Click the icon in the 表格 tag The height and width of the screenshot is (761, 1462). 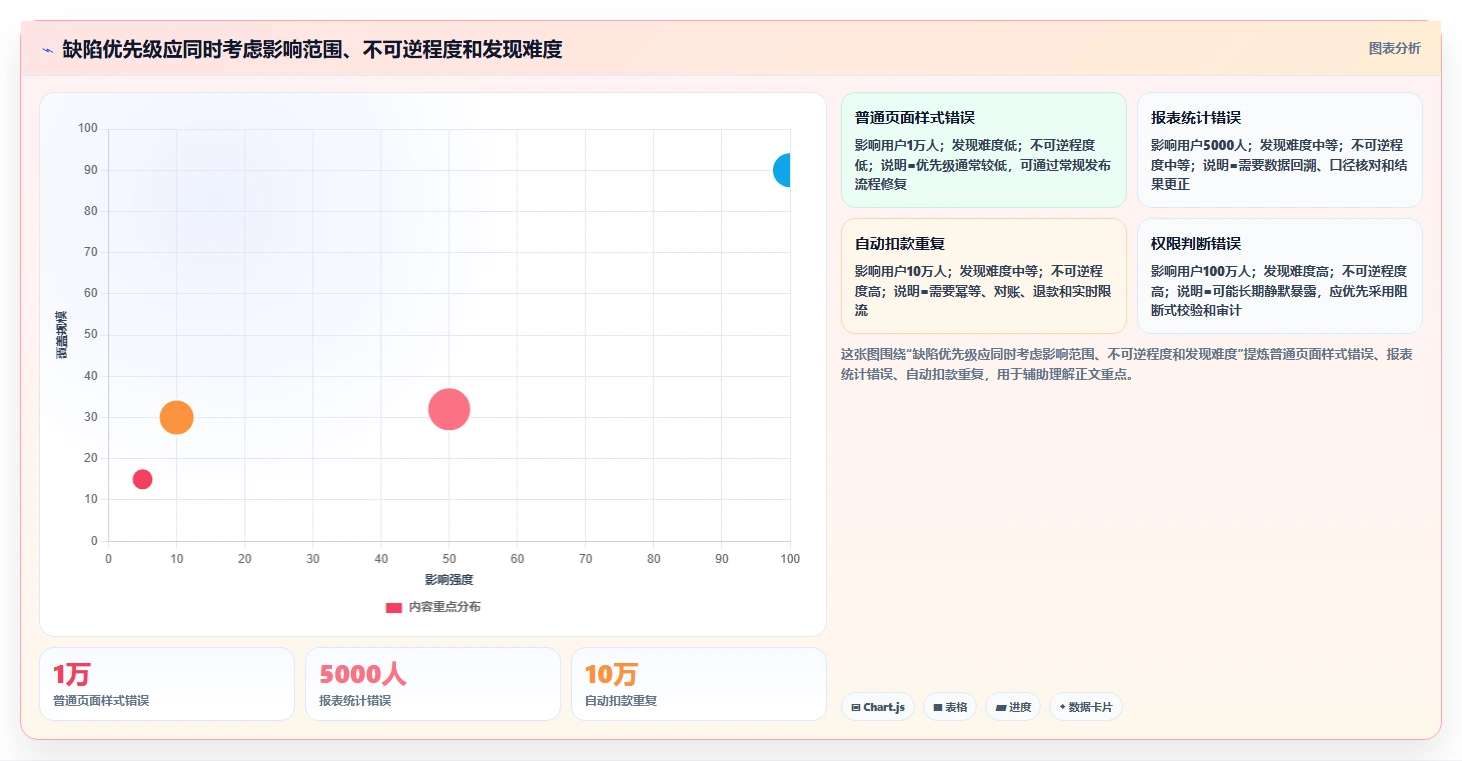pyautogui.click(x=938, y=708)
